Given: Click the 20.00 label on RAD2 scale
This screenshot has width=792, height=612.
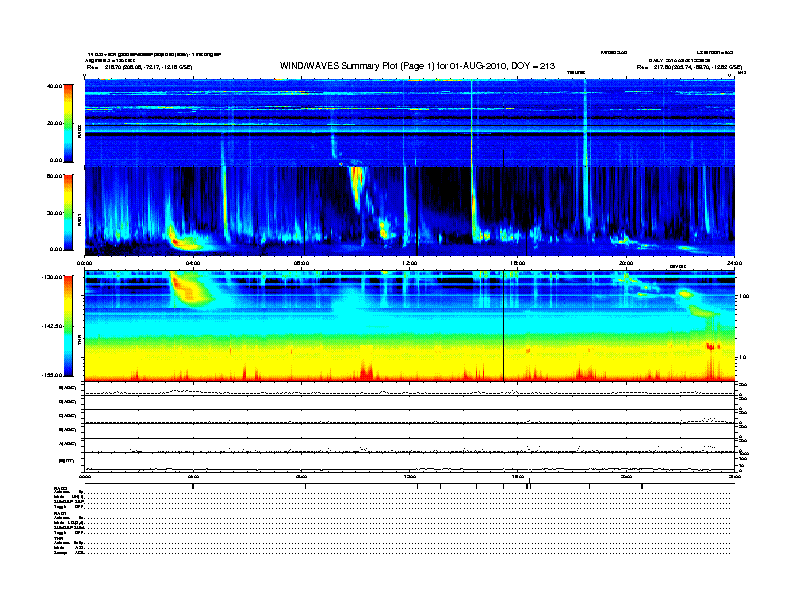Looking at the screenshot, I should 54,123.
